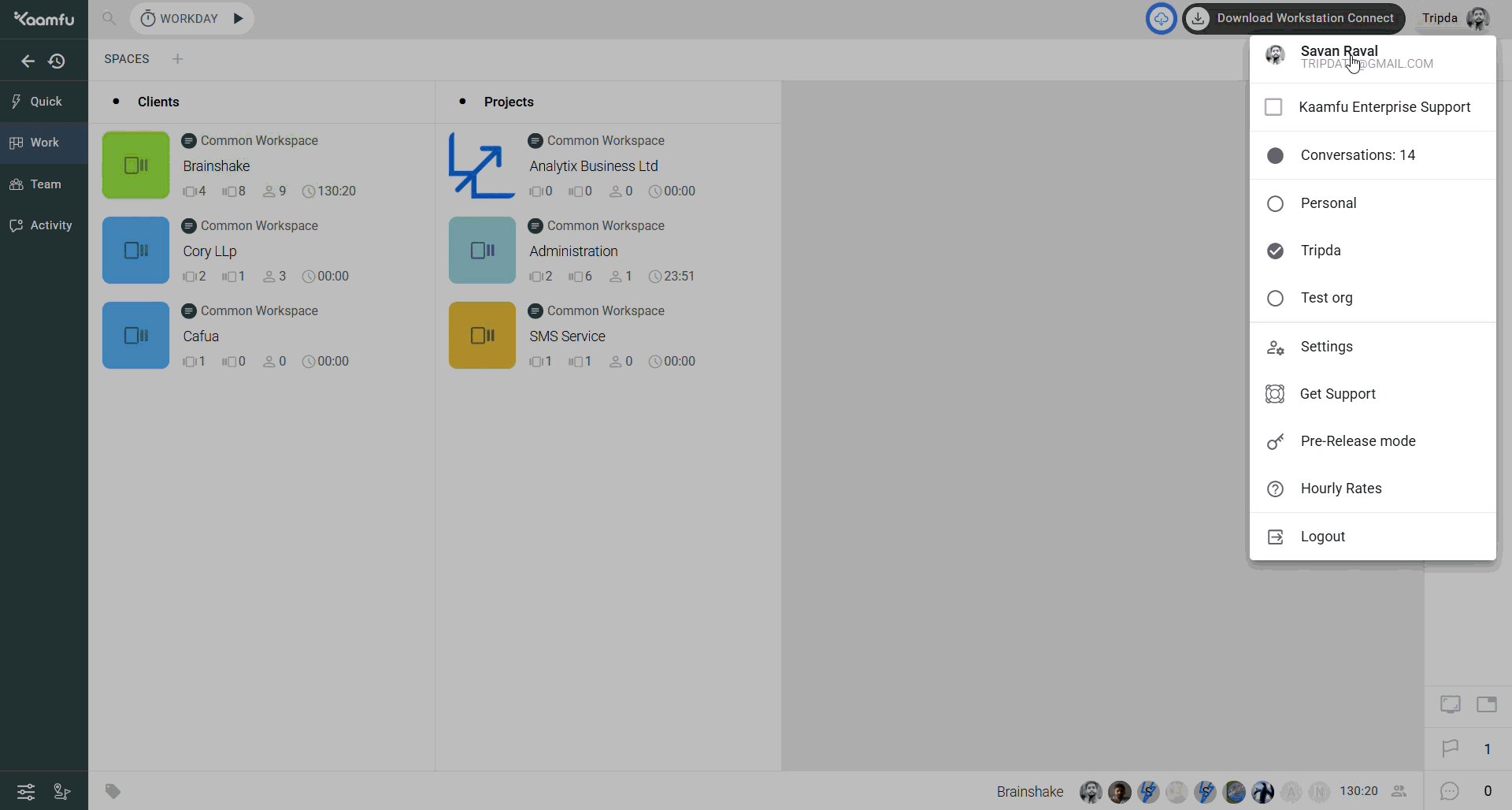Click the back arrow in sidebar
The image size is (1512, 810).
pyautogui.click(x=28, y=61)
